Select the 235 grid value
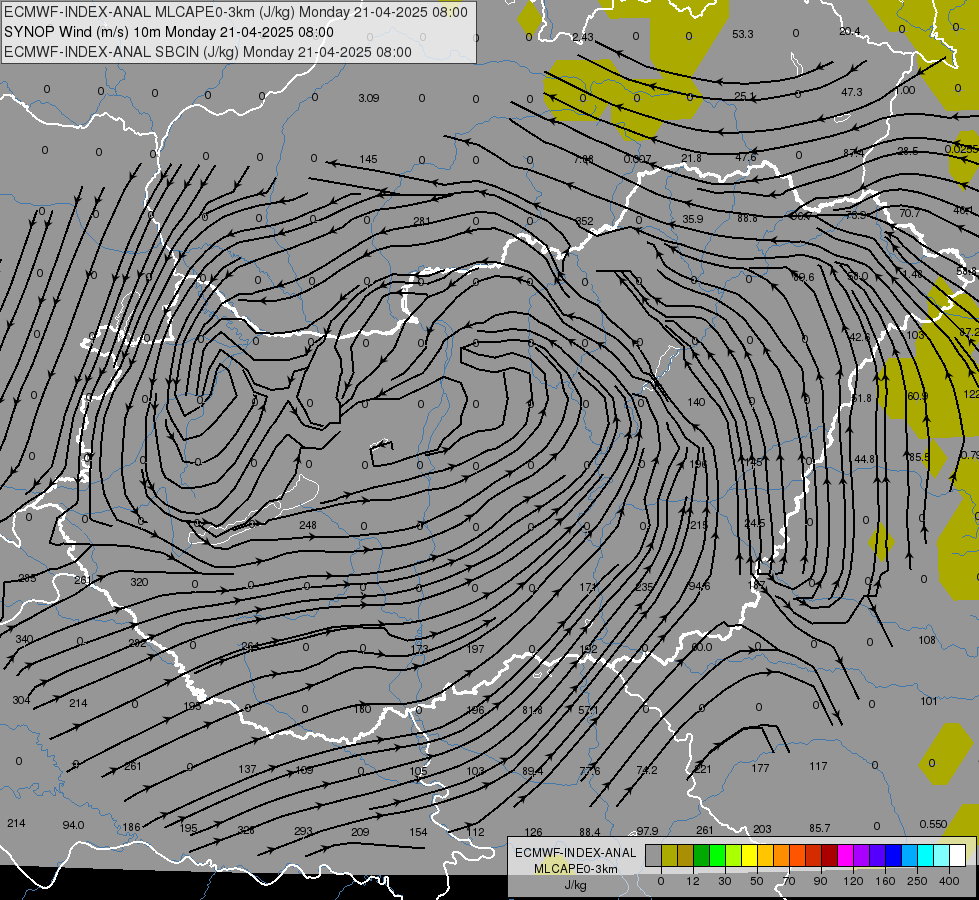The height and width of the screenshot is (900, 979). click(x=644, y=587)
